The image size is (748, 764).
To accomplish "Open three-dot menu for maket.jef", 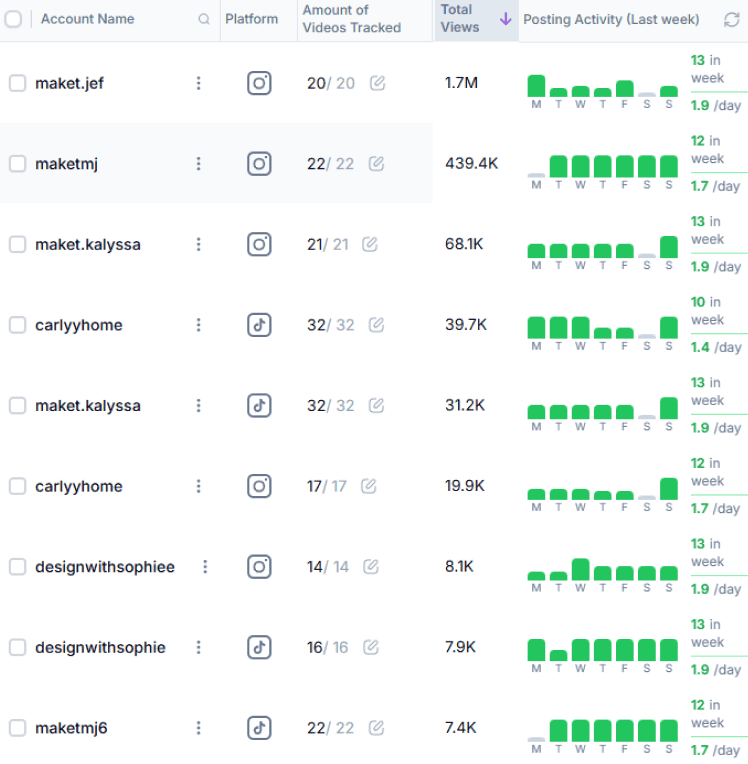I will click(198, 83).
